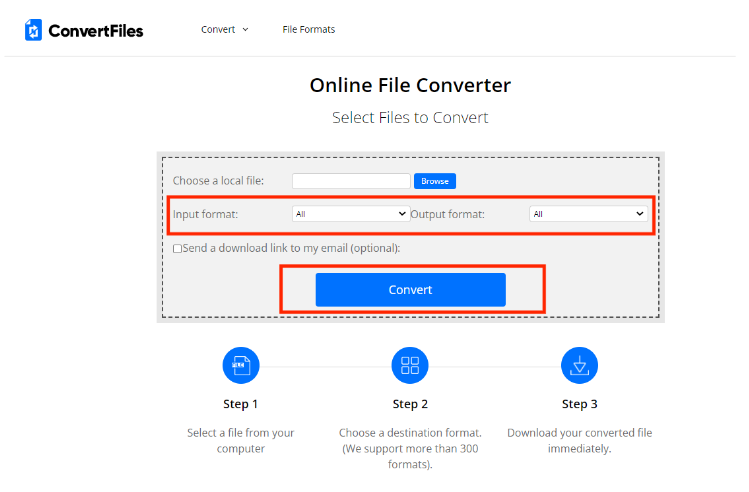Enable send download link to email checkbox

177,248
